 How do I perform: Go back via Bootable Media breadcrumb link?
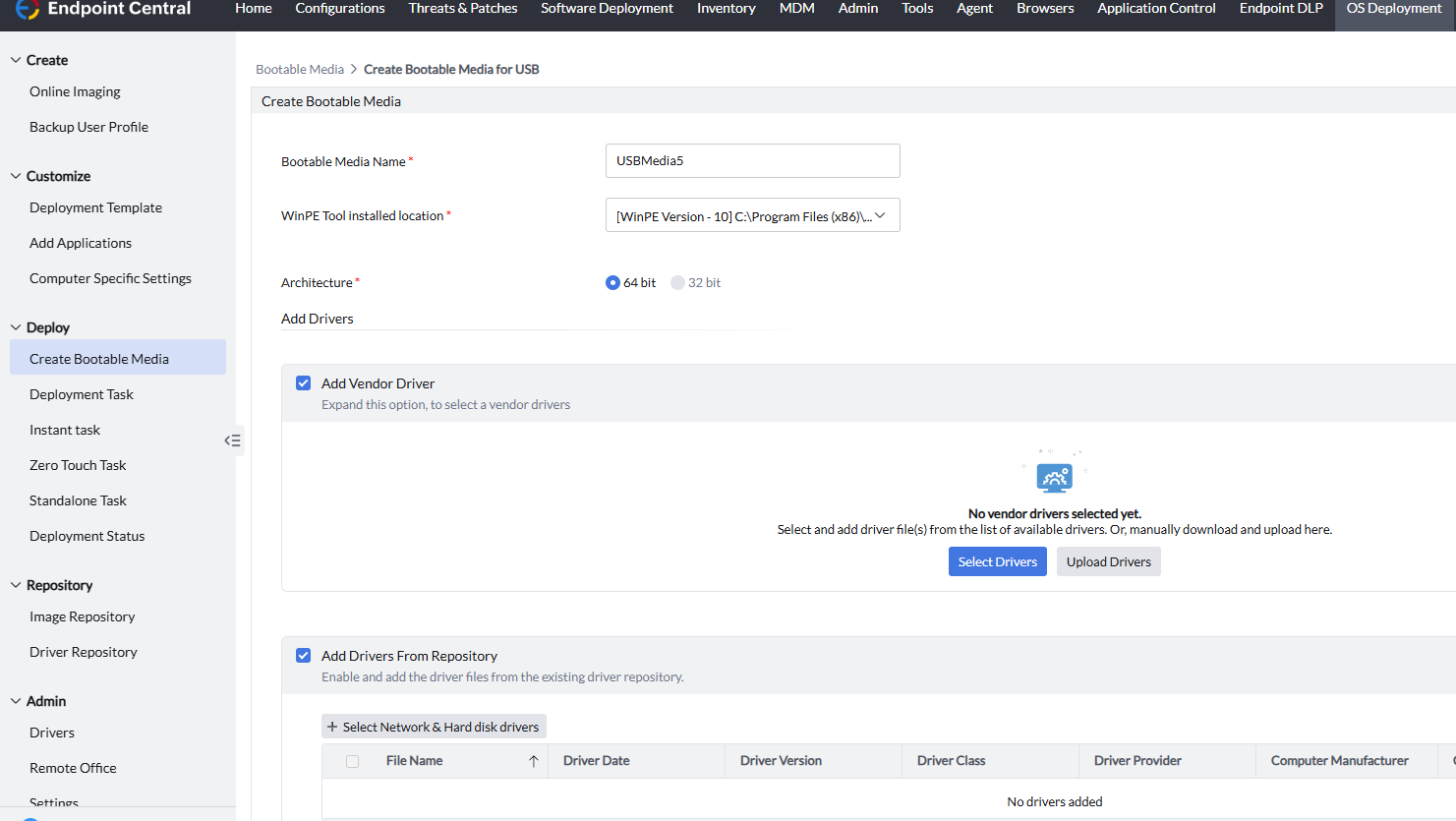(x=300, y=69)
